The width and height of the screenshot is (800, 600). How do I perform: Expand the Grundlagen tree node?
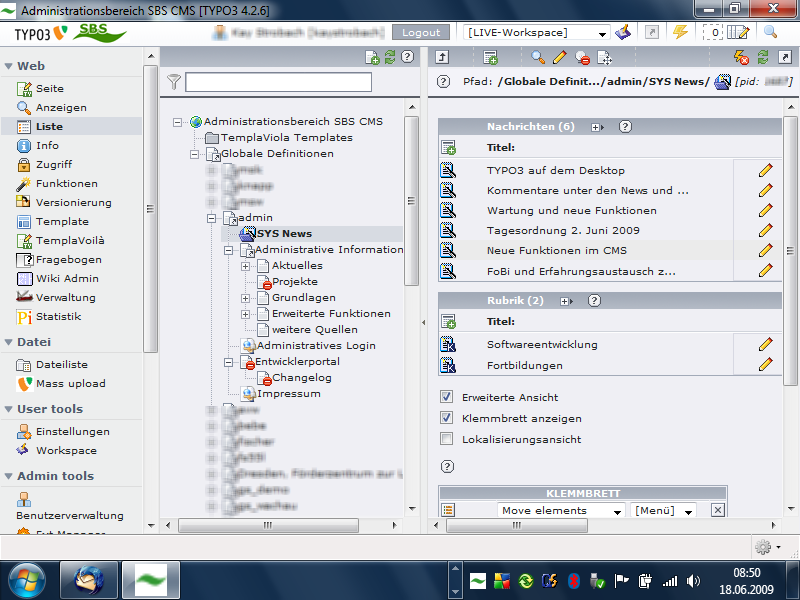pyautogui.click(x=246, y=298)
